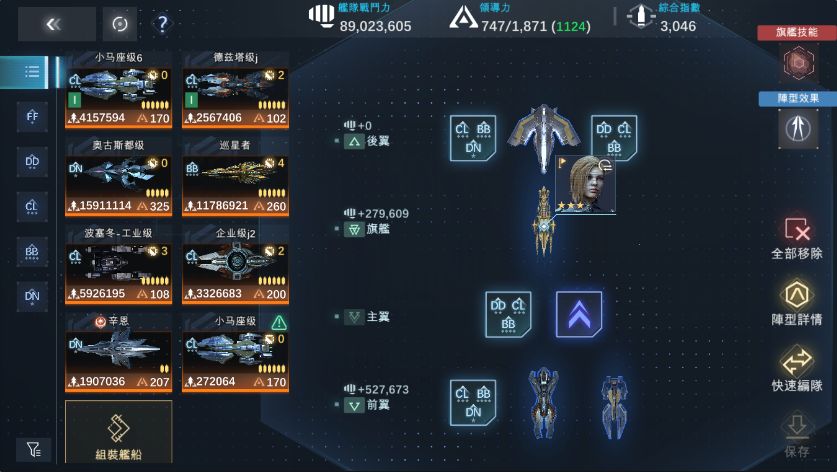
Task: Toggle the 旗艦 flagship row marker
Action: coord(354,229)
